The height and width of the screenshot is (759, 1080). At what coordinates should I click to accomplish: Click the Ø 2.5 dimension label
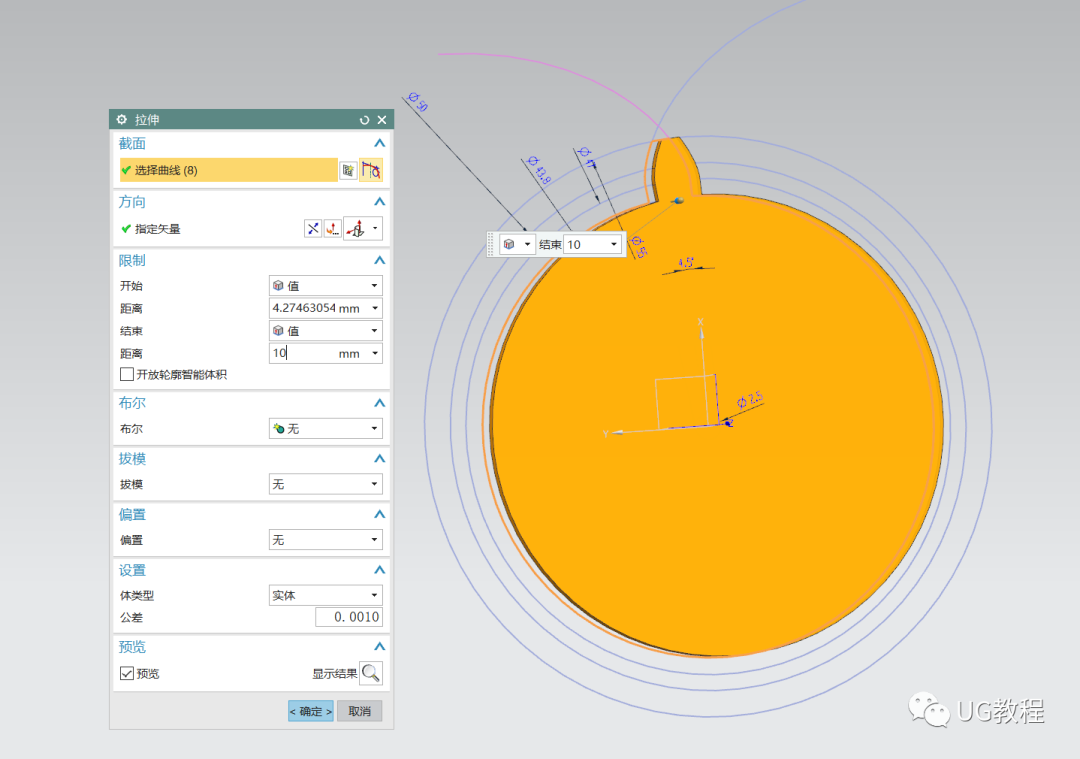click(x=750, y=399)
